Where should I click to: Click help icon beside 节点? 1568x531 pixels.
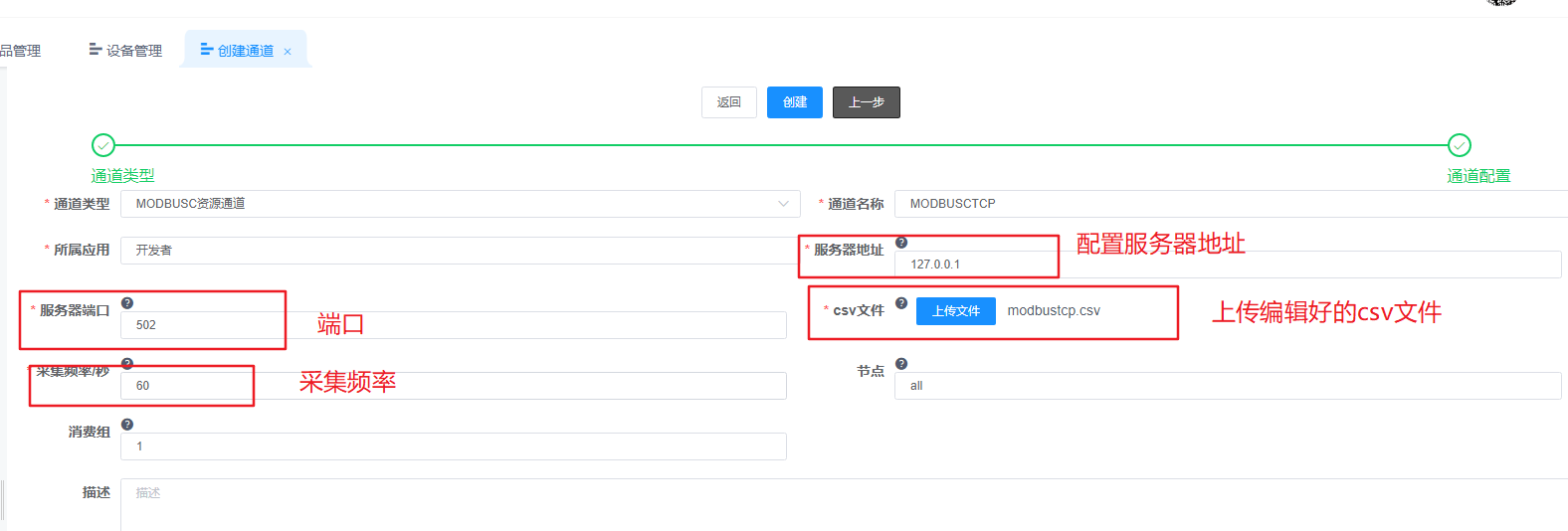click(901, 364)
